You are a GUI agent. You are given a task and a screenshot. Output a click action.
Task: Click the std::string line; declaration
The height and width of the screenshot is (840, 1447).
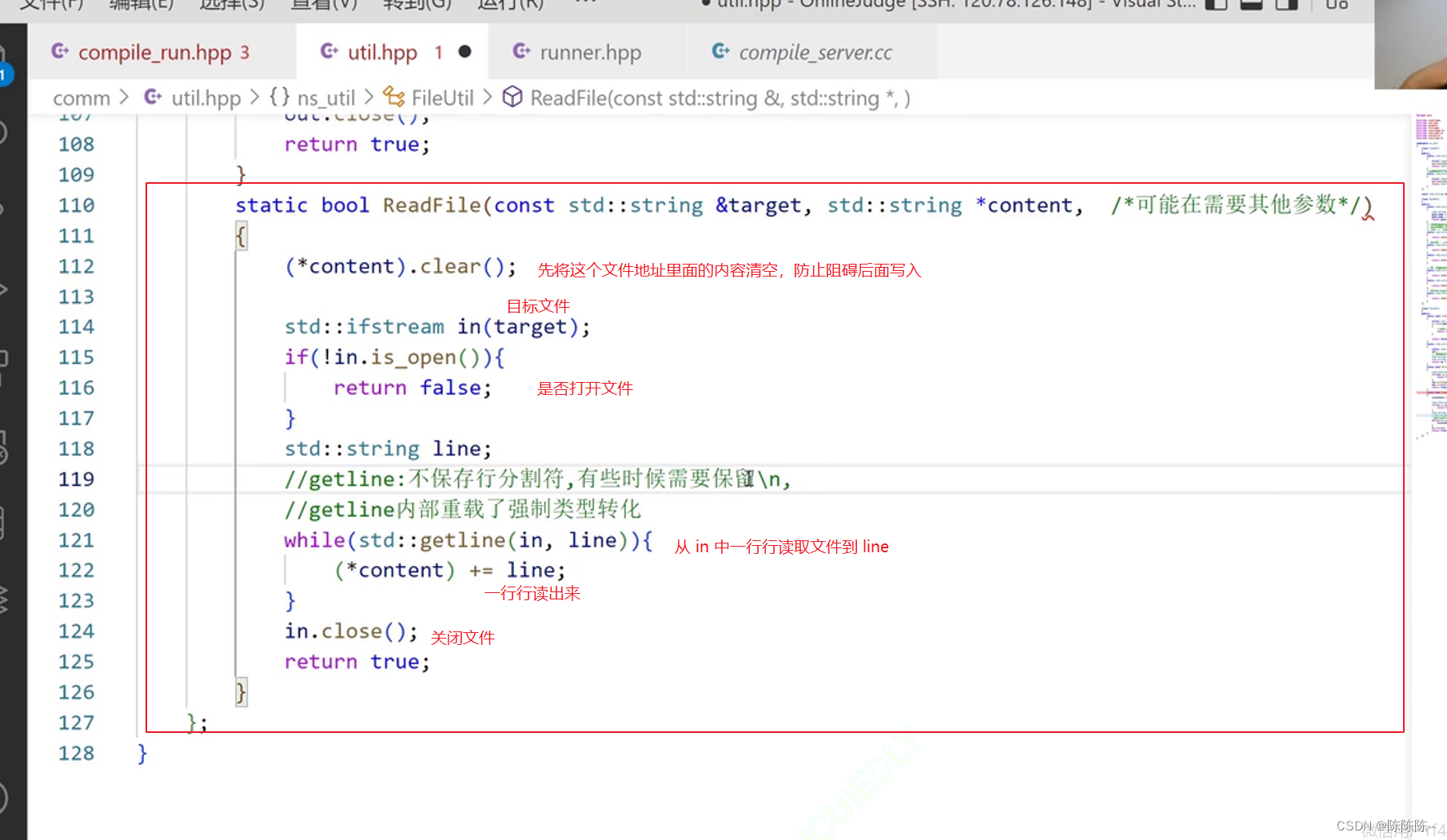tap(388, 448)
